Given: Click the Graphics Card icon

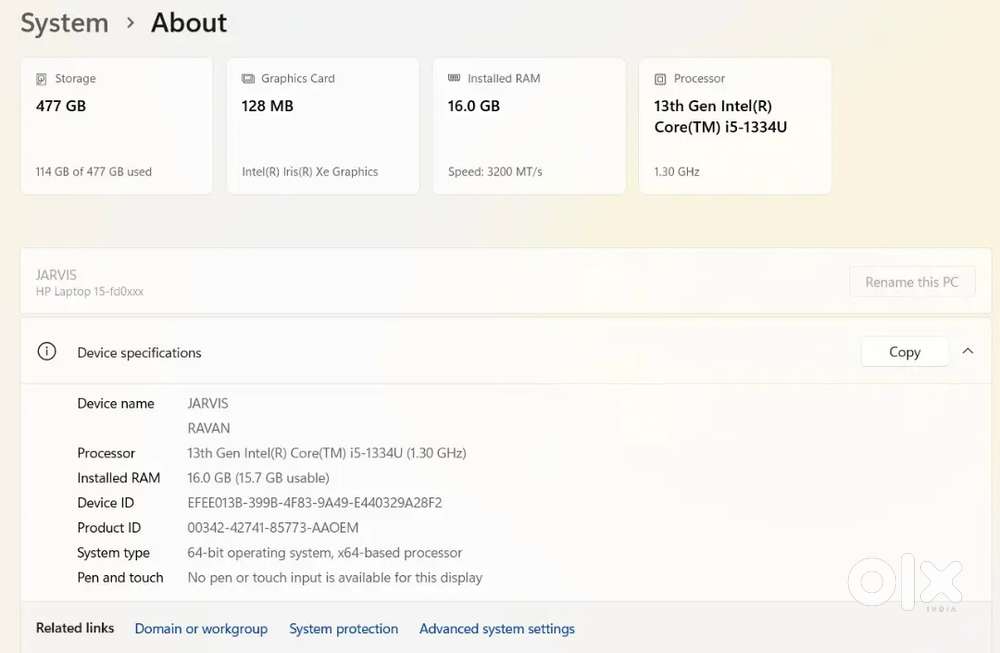Looking at the screenshot, I should (x=248, y=78).
